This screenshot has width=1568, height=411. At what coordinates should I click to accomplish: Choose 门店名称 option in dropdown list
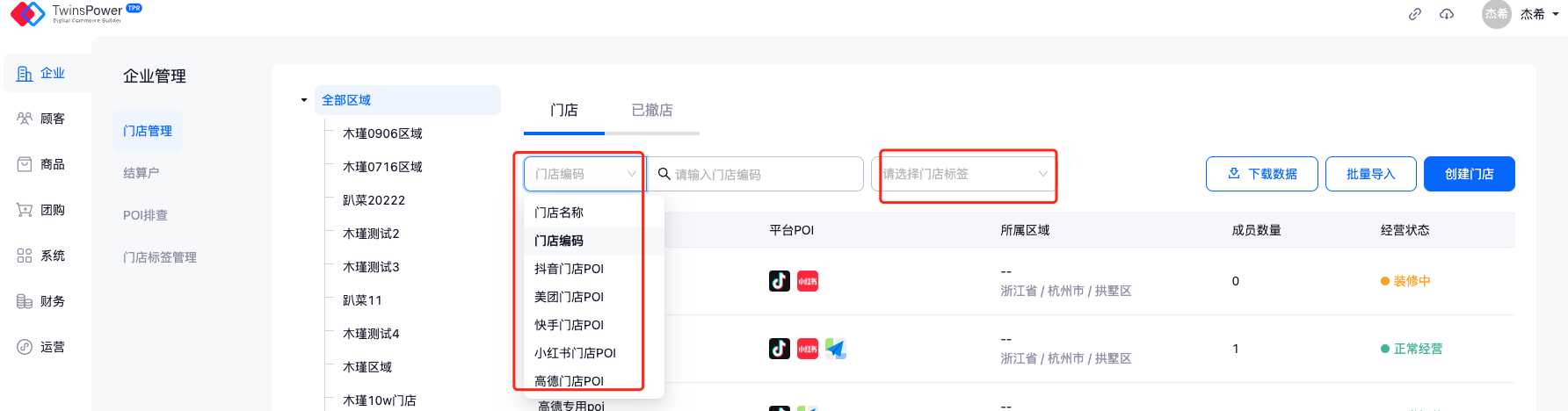pyautogui.click(x=559, y=213)
